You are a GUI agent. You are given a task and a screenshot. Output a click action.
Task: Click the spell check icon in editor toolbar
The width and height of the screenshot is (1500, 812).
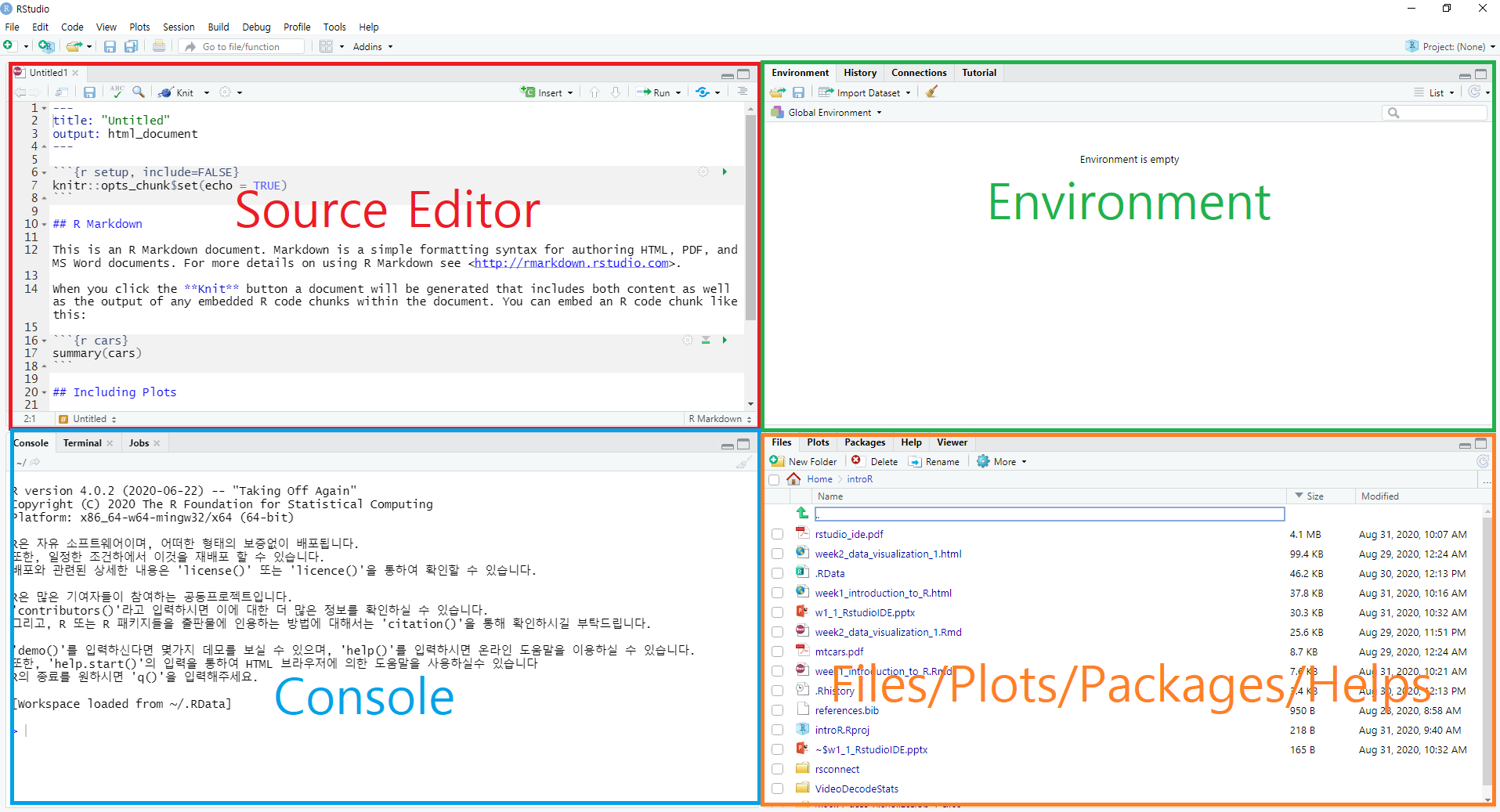tap(117, 92)
